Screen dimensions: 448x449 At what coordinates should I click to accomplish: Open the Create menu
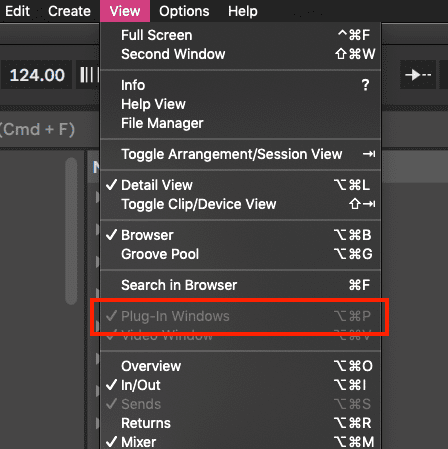69,11
